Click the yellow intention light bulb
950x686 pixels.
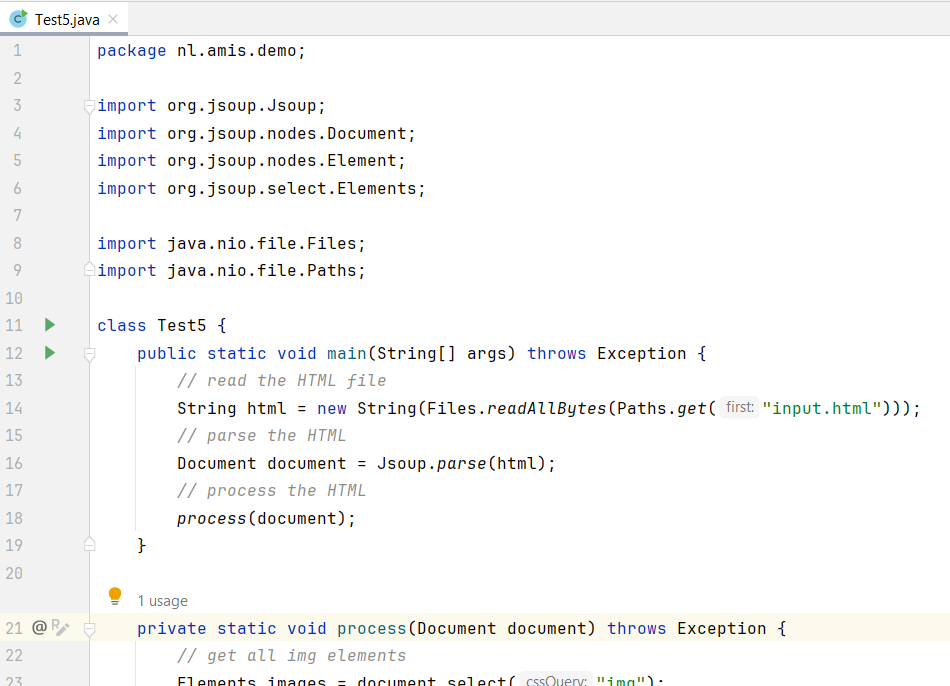tap(115, 597)
